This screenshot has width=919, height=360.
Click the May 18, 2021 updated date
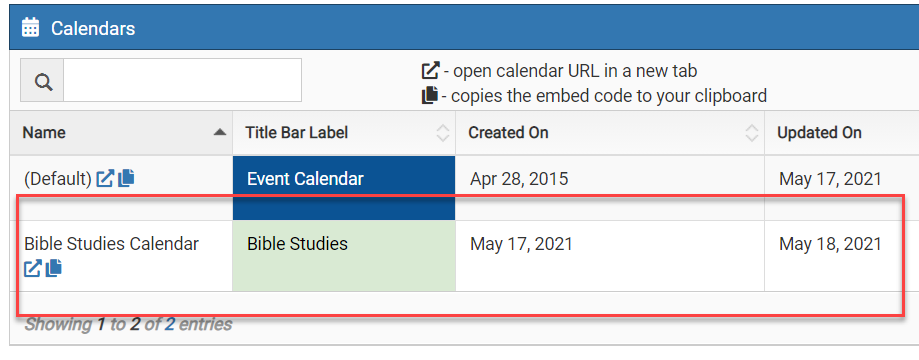tap(830, 243)
